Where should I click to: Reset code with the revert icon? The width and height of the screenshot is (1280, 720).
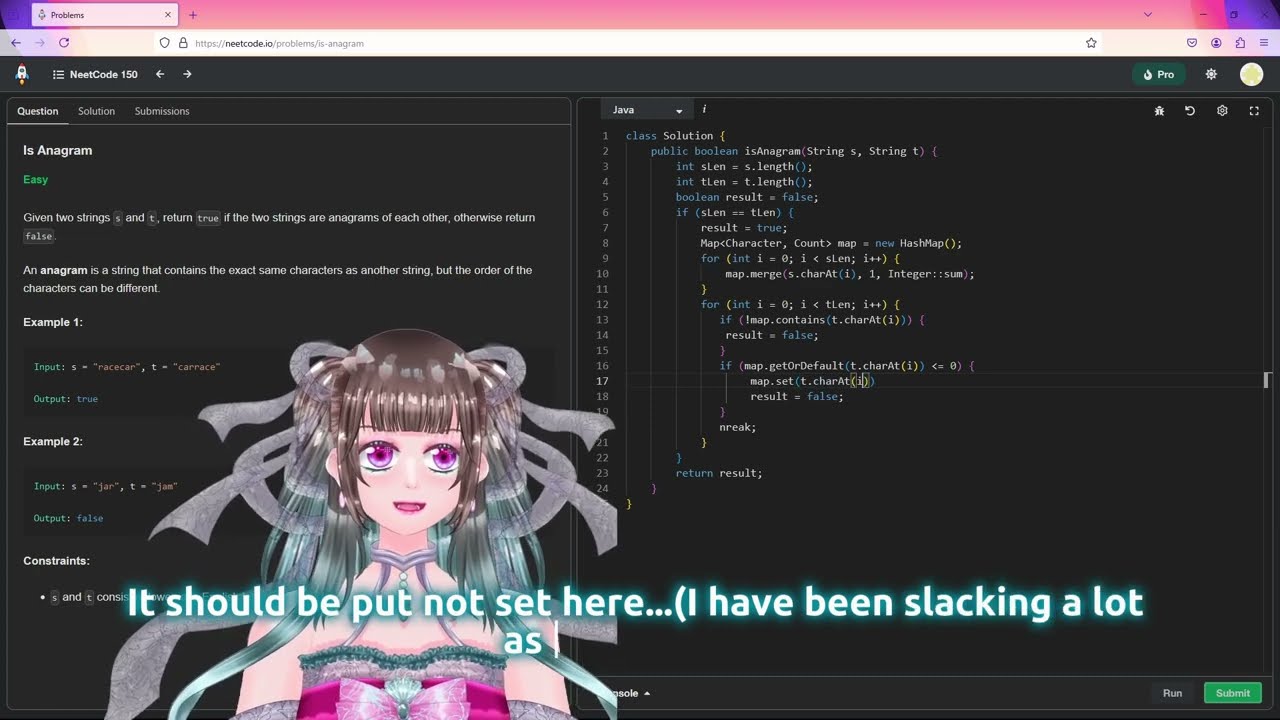[x=1190, y=111]
